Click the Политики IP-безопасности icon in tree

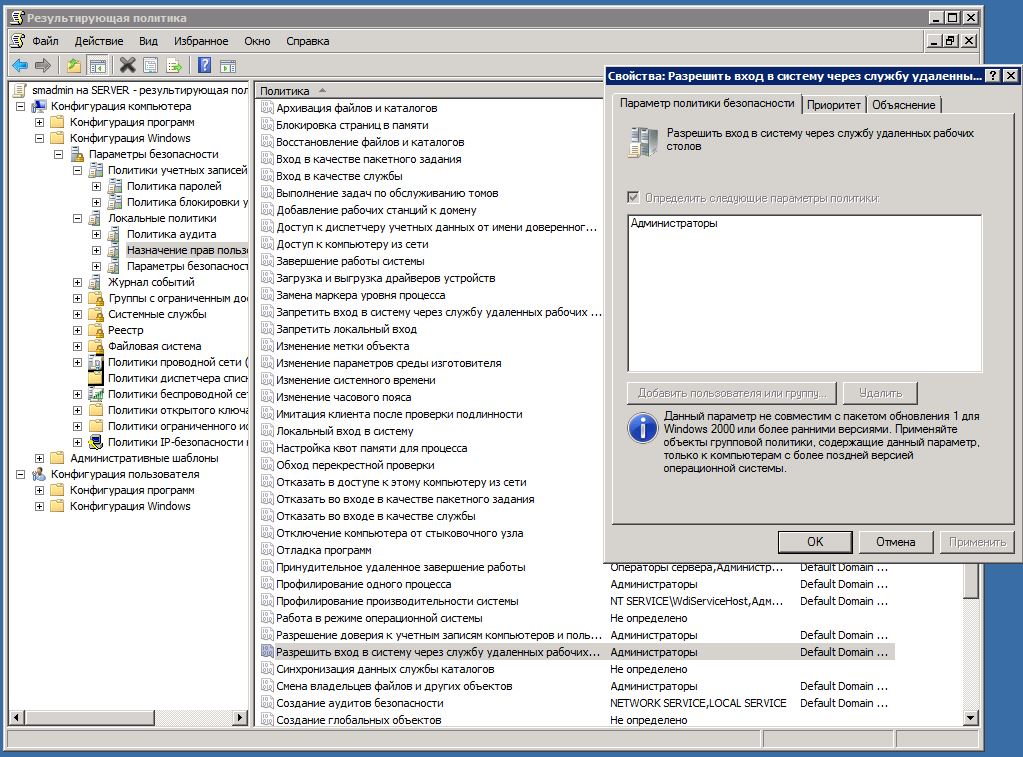96,442
